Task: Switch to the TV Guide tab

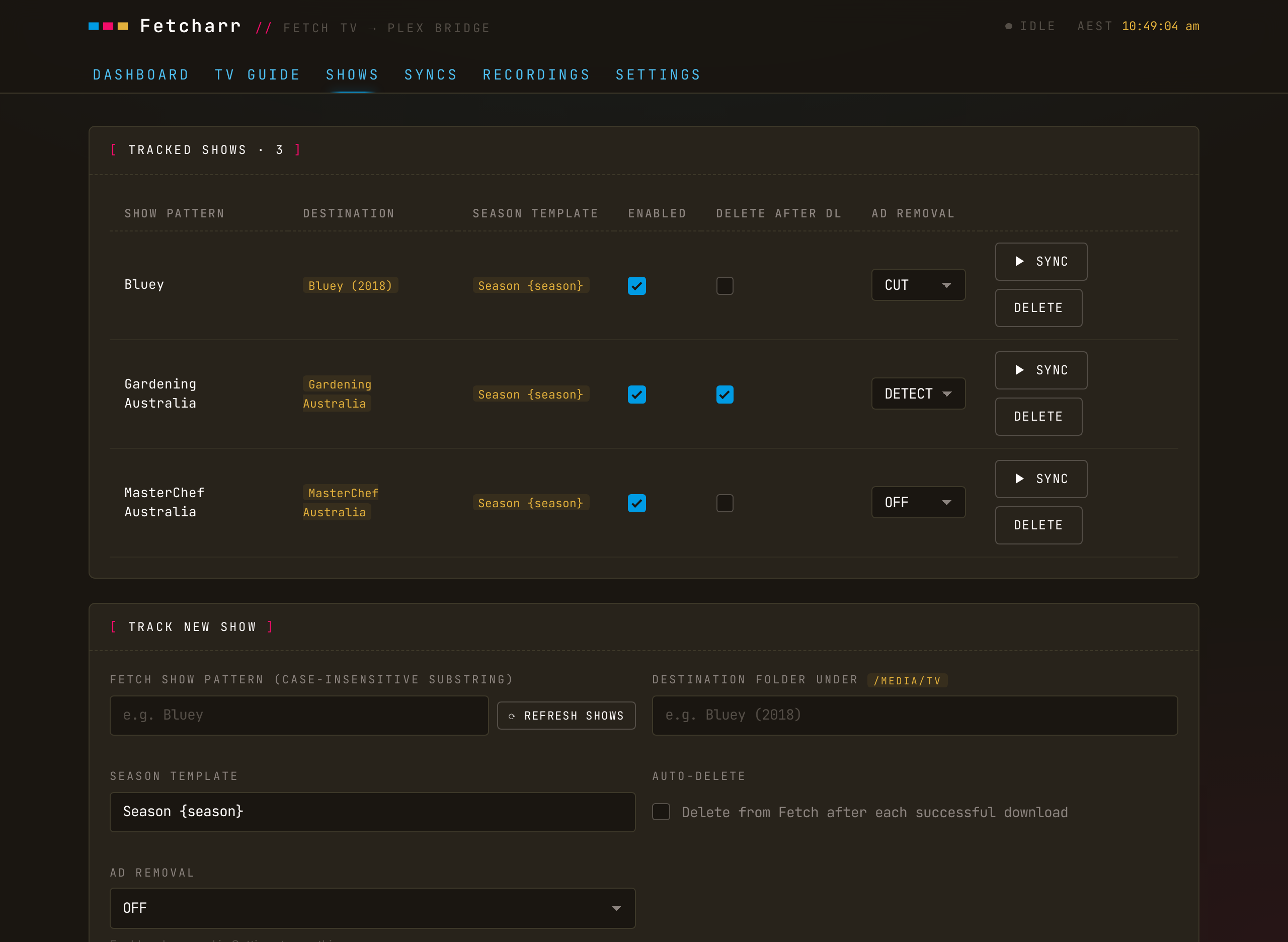Action: (257, 74)
